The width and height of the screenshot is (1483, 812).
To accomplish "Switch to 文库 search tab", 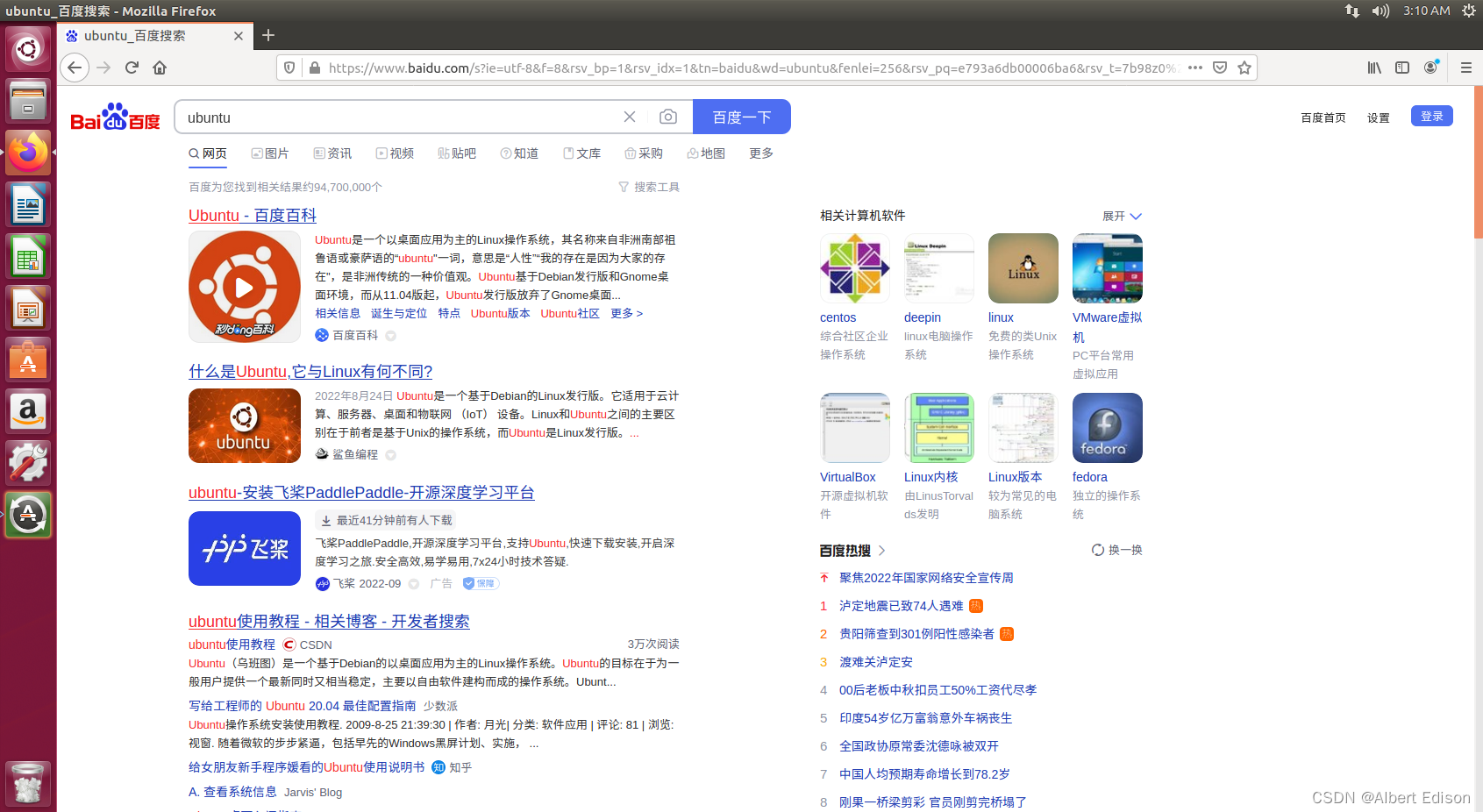I will tap(581, 153).
